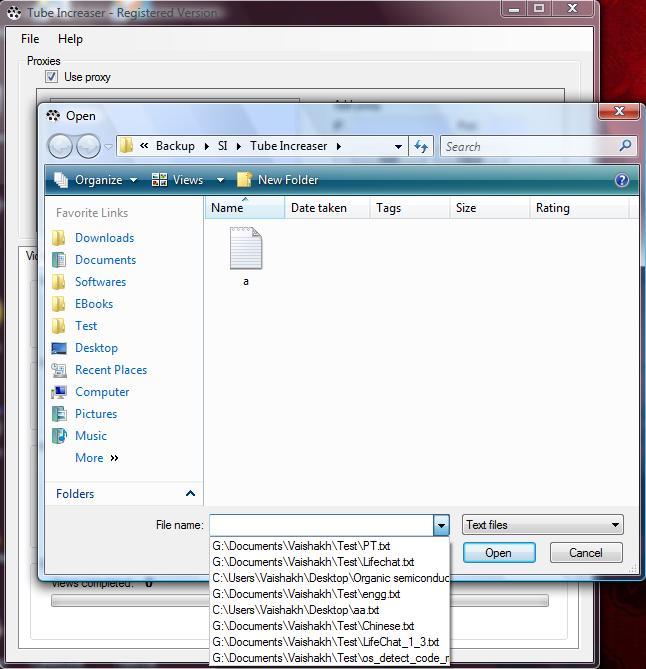This screenshot has height=669, width=646.
Task: Click the refresh arrows icon beside address bar
Action: [x=421, y=146]
